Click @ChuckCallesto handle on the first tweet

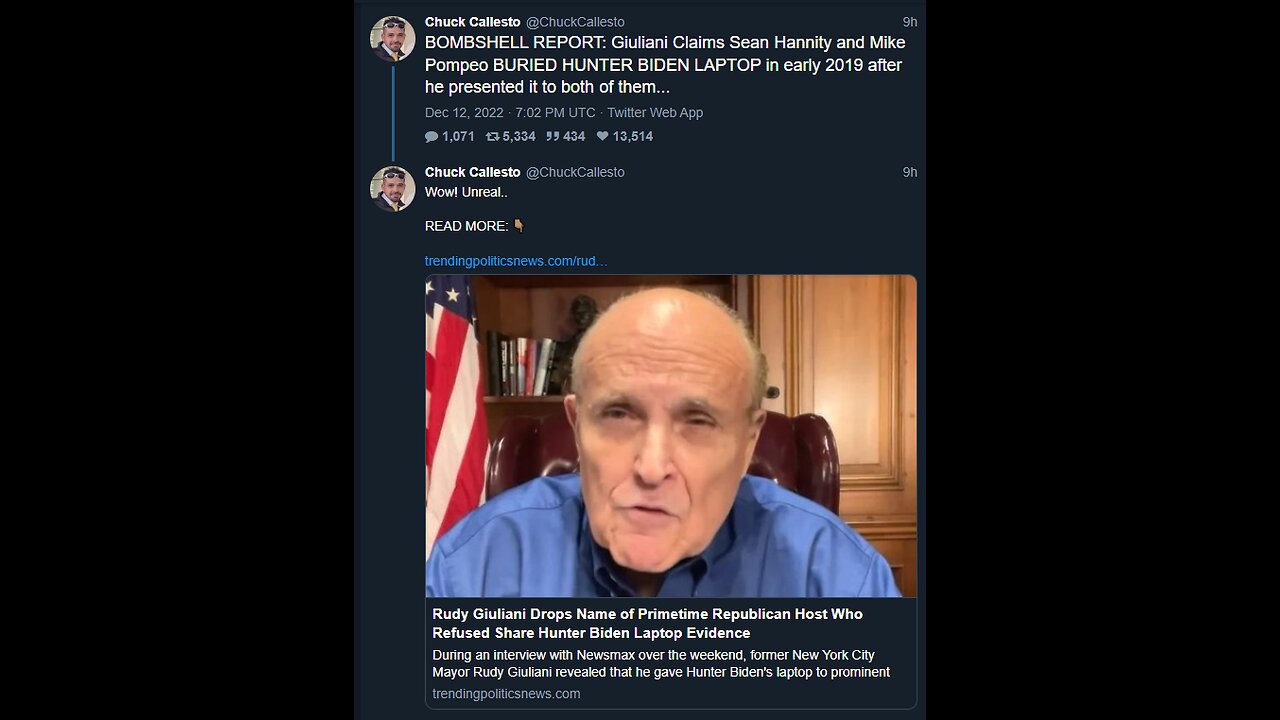tap(575, 22)
